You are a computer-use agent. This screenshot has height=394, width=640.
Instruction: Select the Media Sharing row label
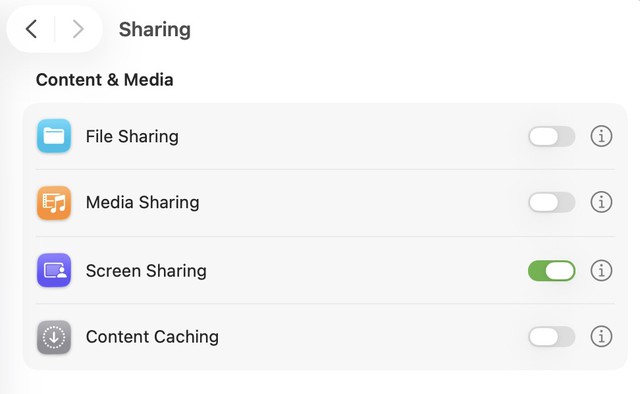(142, 203)
